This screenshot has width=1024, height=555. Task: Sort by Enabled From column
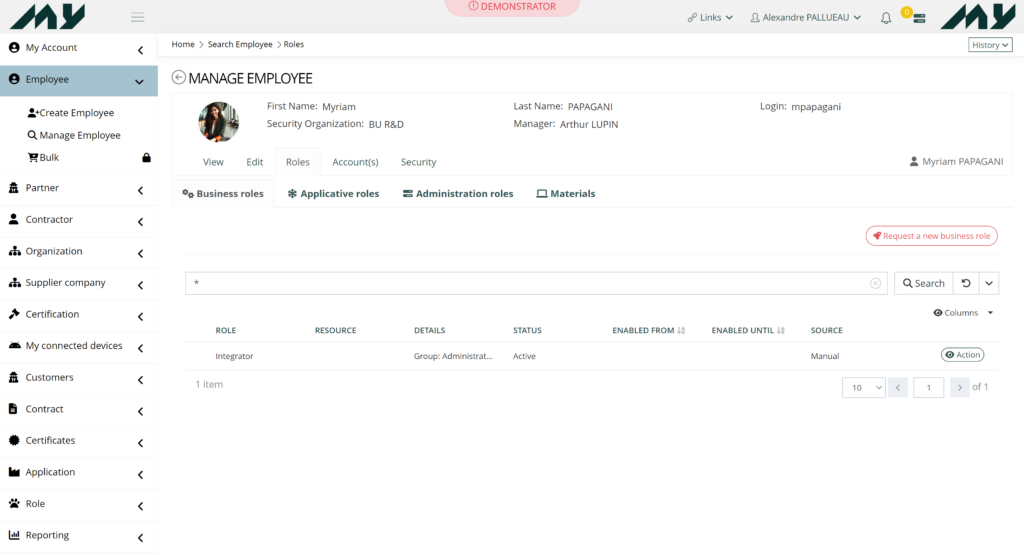(681, 331)
